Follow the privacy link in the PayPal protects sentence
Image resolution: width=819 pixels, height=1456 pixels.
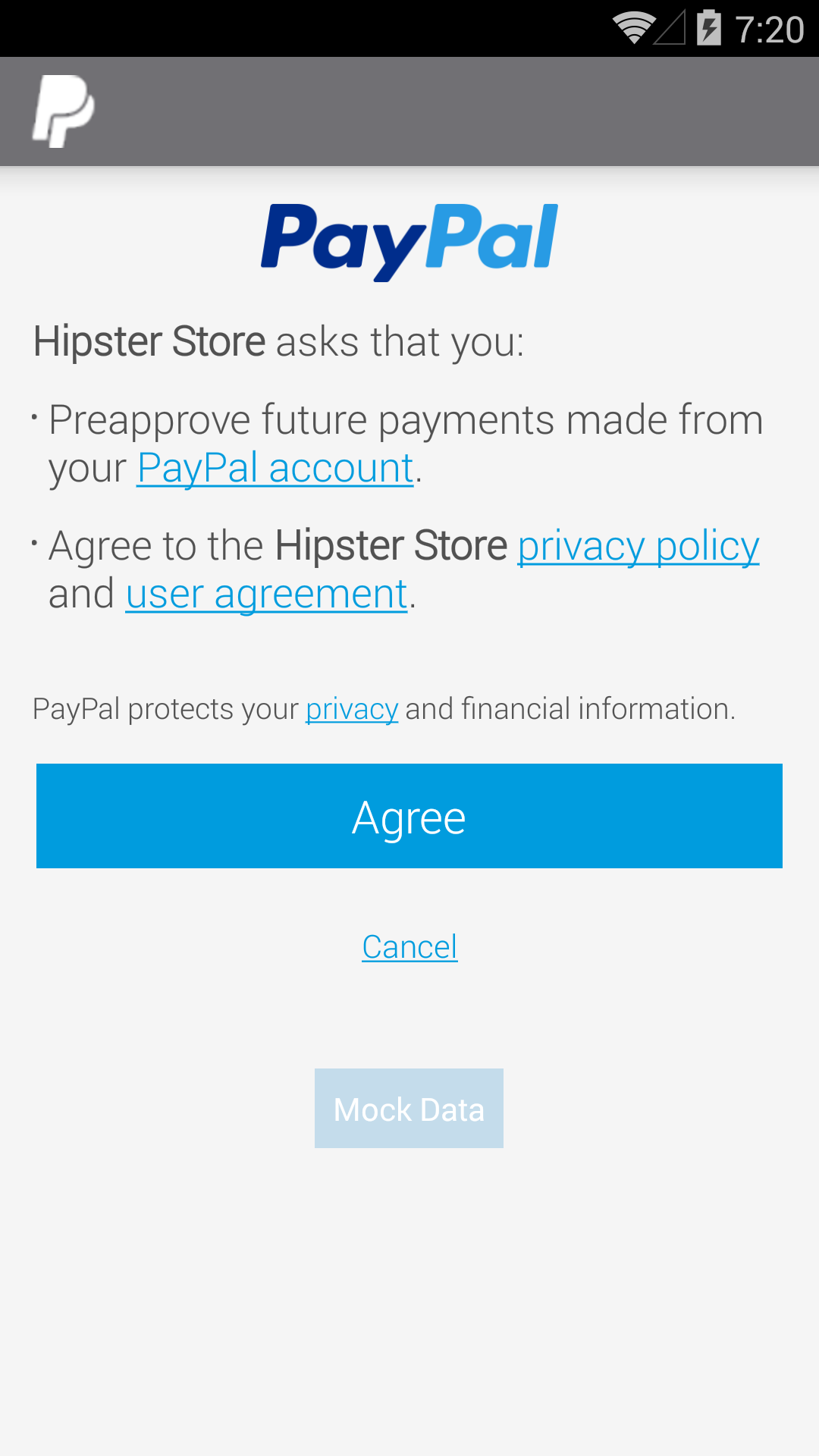(x=352, y=709)
